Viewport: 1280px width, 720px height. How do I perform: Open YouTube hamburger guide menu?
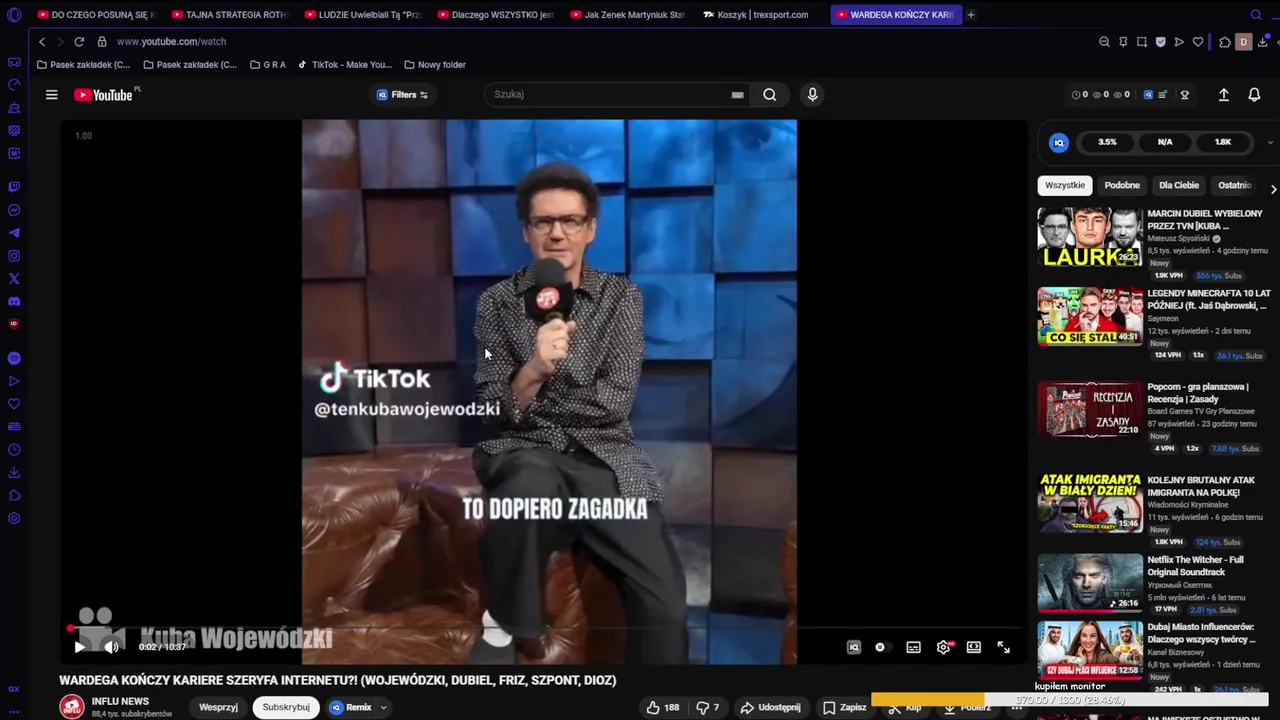click(x=51, y=95)
